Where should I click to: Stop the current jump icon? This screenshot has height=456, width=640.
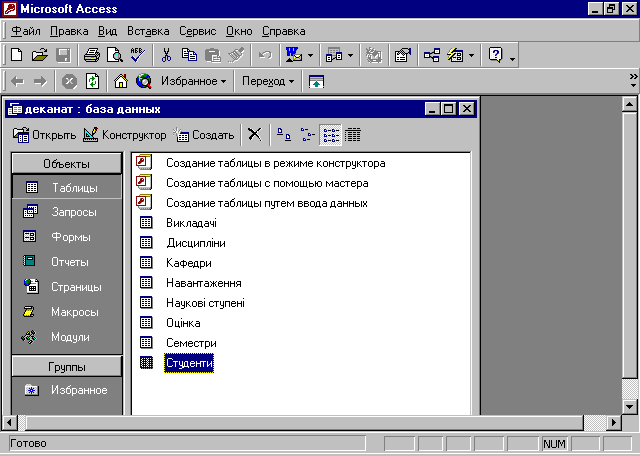[69, 81]
